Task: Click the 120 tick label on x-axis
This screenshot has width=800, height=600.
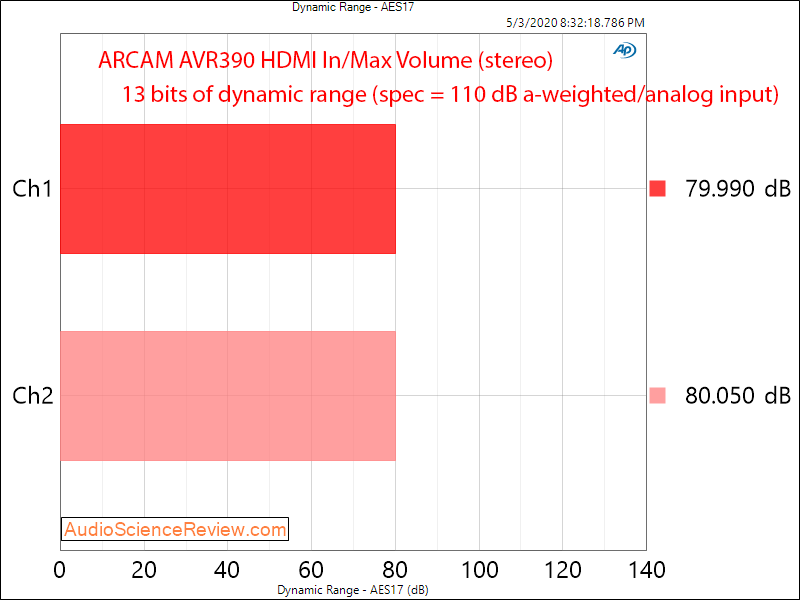Action: [x=562, y=570]
